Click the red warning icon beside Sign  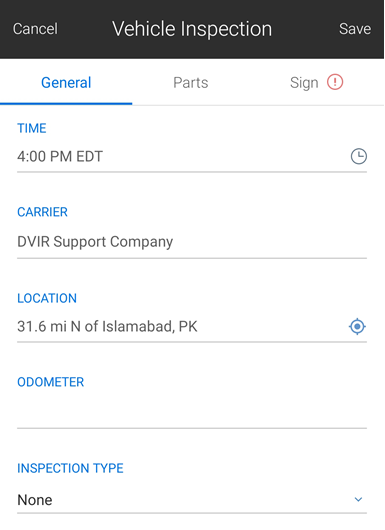point(335,82)
